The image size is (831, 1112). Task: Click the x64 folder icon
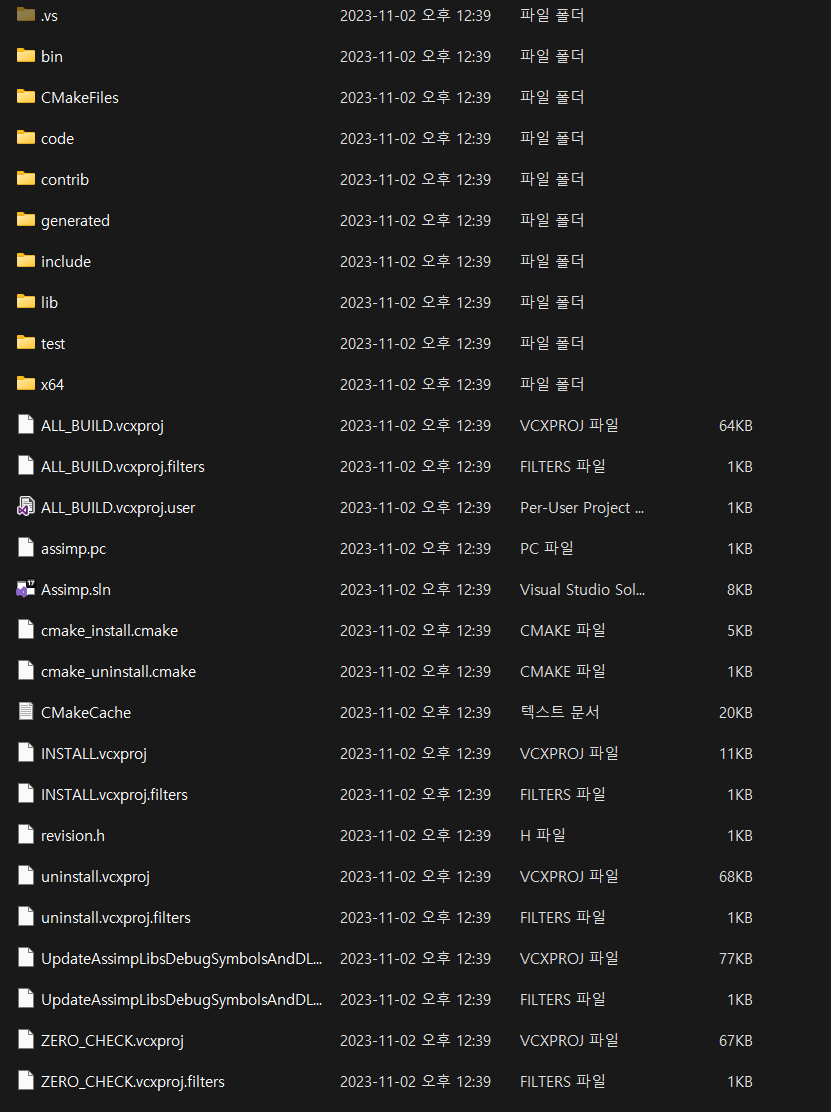pos(26,384)
